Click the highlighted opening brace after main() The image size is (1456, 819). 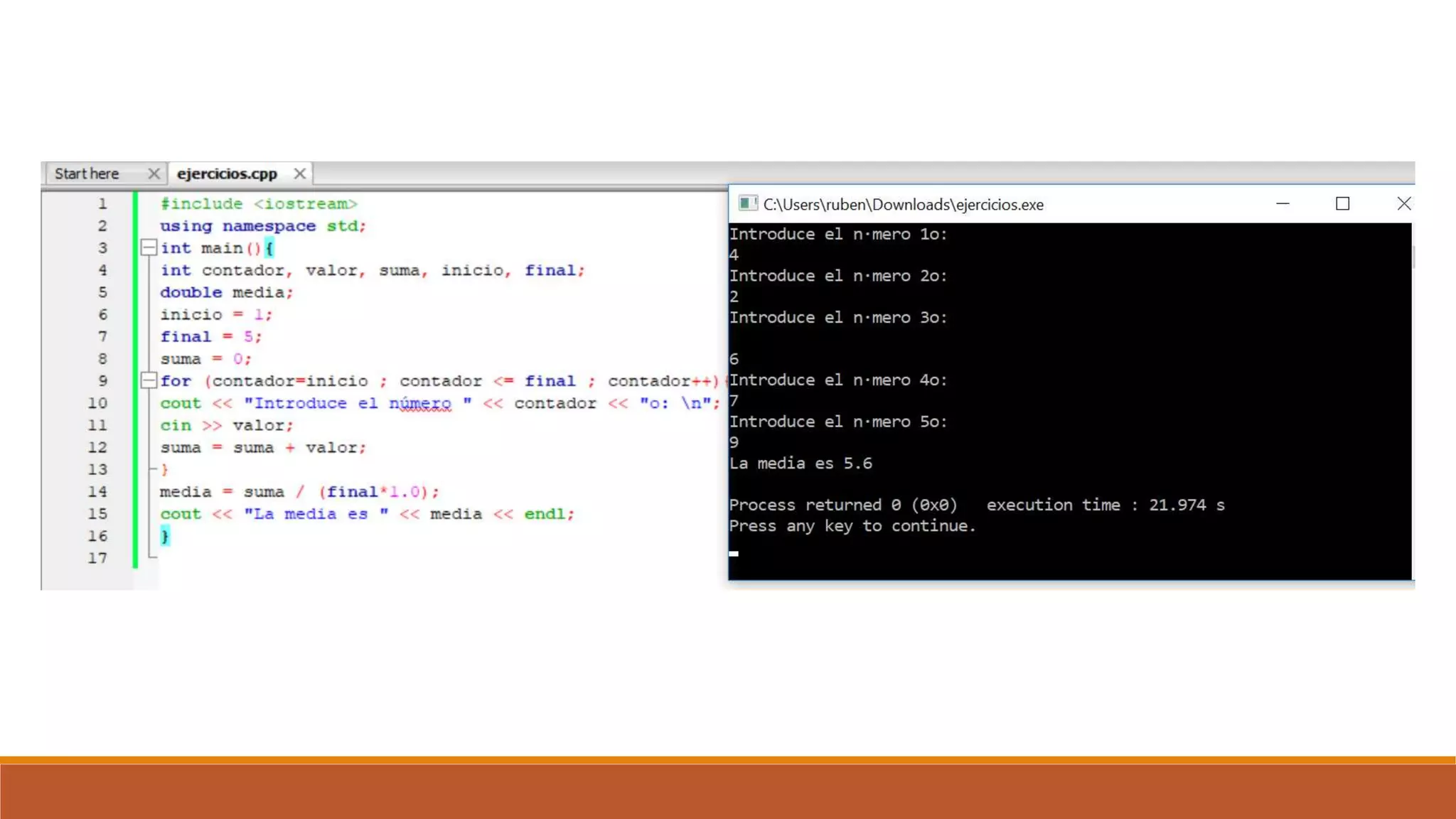[269, 248]
